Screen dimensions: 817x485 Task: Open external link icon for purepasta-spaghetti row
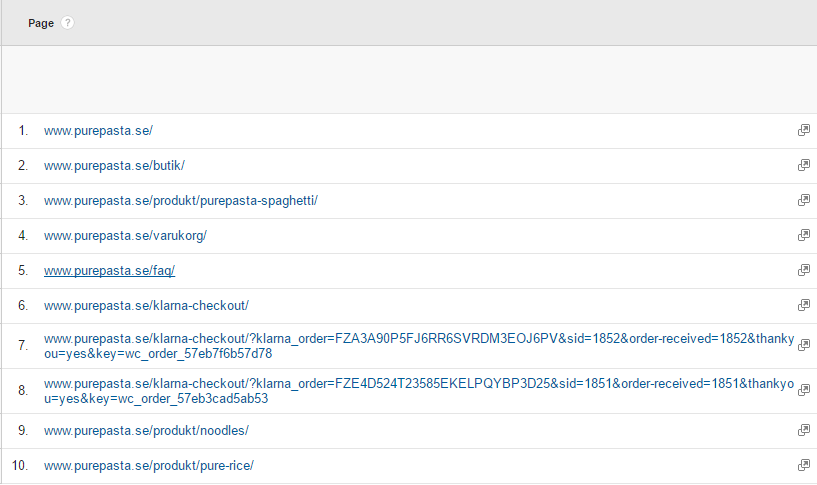[804, 200]
